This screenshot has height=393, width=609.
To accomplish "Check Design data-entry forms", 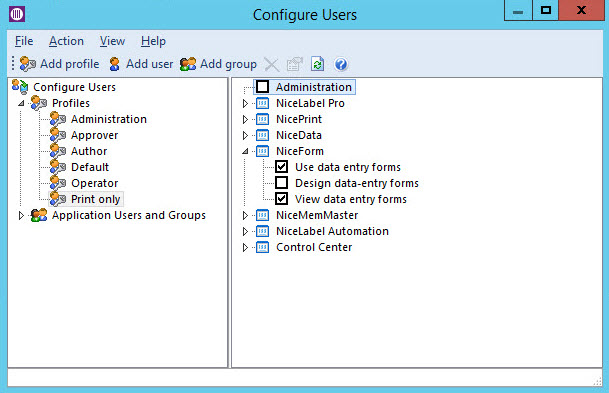I will tap(282, 183).
